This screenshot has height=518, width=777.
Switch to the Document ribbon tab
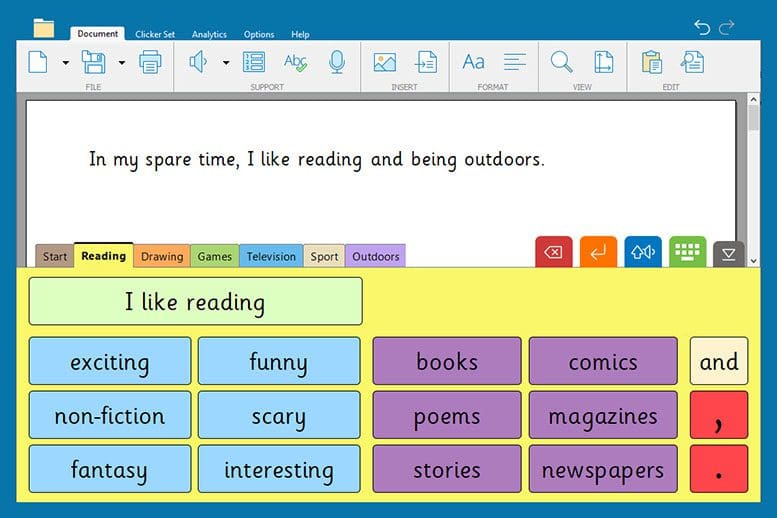pos(98,34)
